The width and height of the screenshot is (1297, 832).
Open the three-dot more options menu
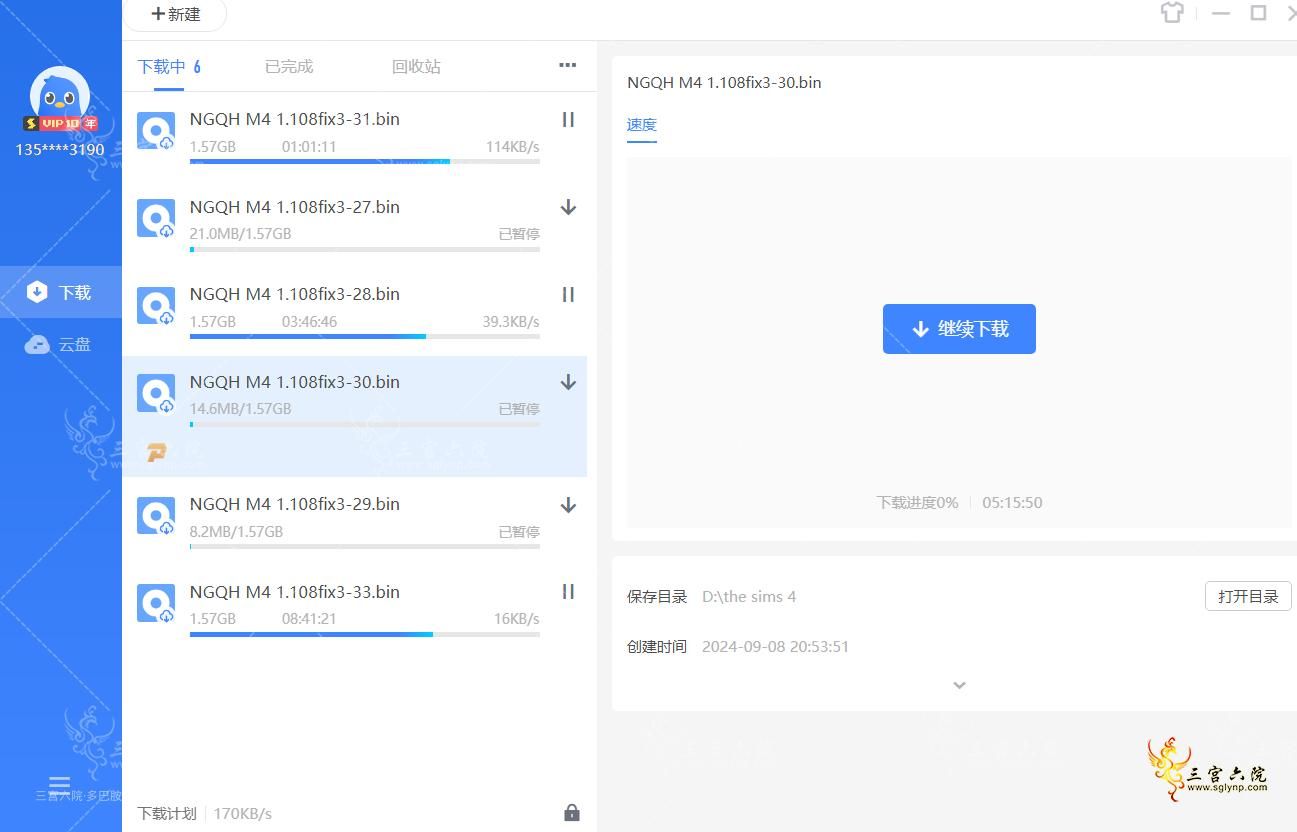click(567, 65)
